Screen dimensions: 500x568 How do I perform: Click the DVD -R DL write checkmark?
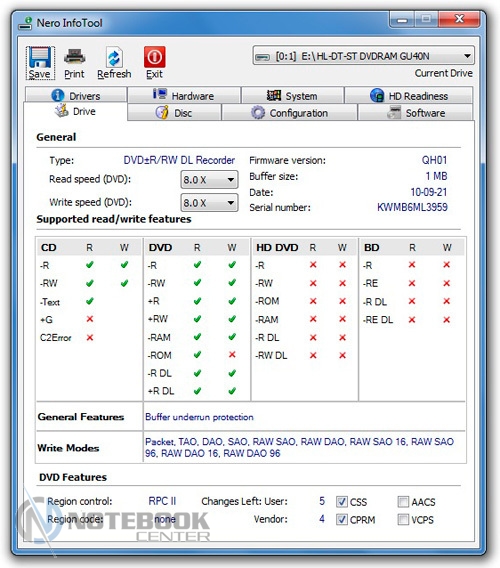[x=232, y=373]
